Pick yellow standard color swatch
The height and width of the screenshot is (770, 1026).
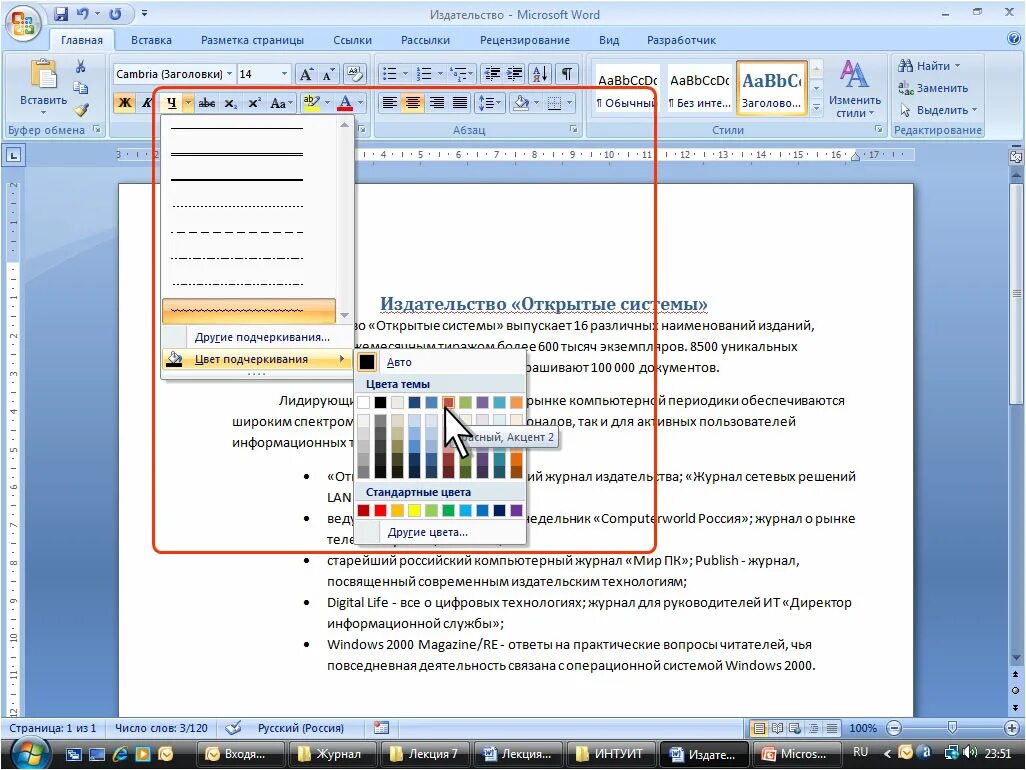click(x=414, y=510)
